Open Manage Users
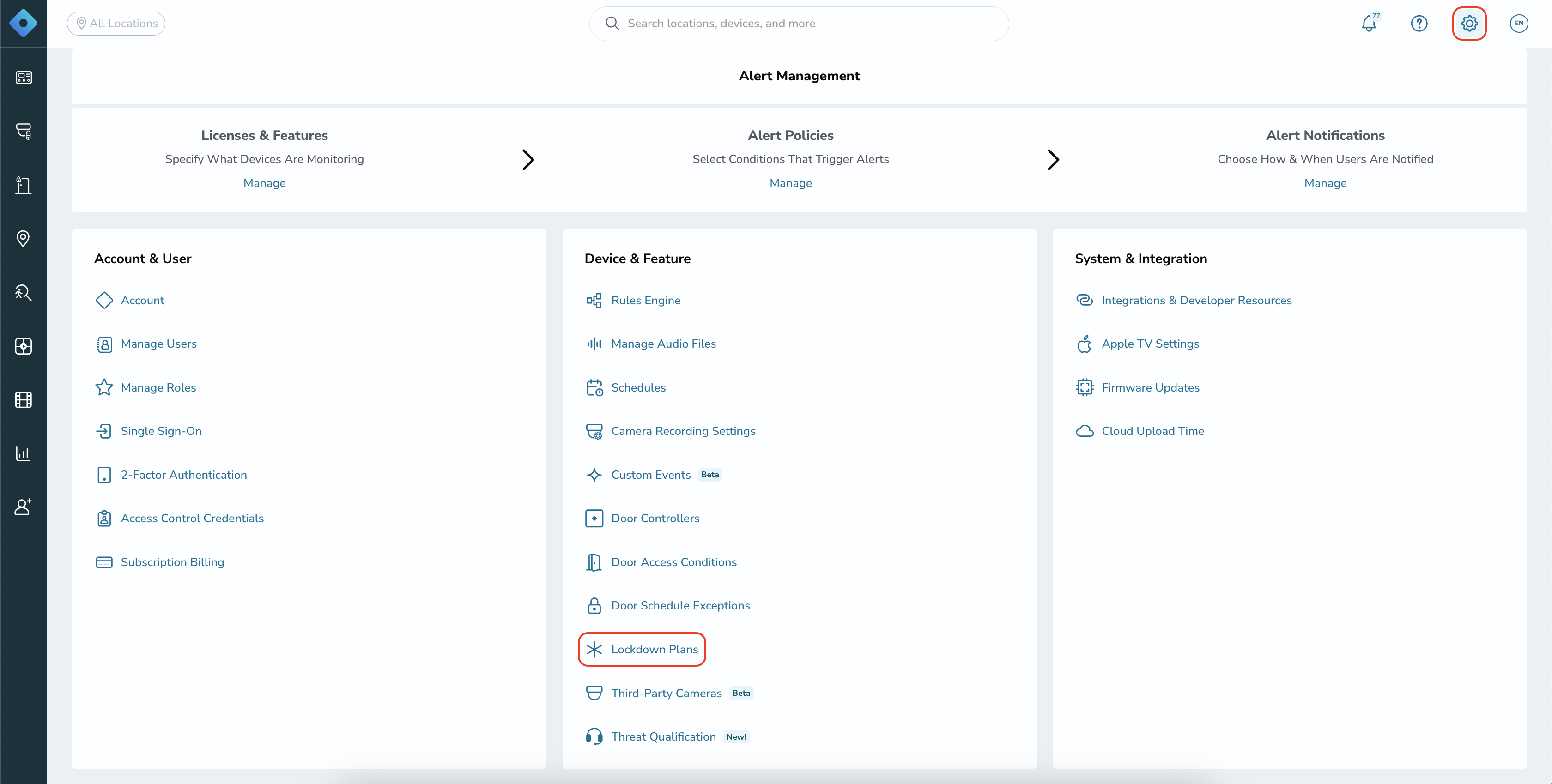This screenshot has height=784, width=1552. click(158, 344)
